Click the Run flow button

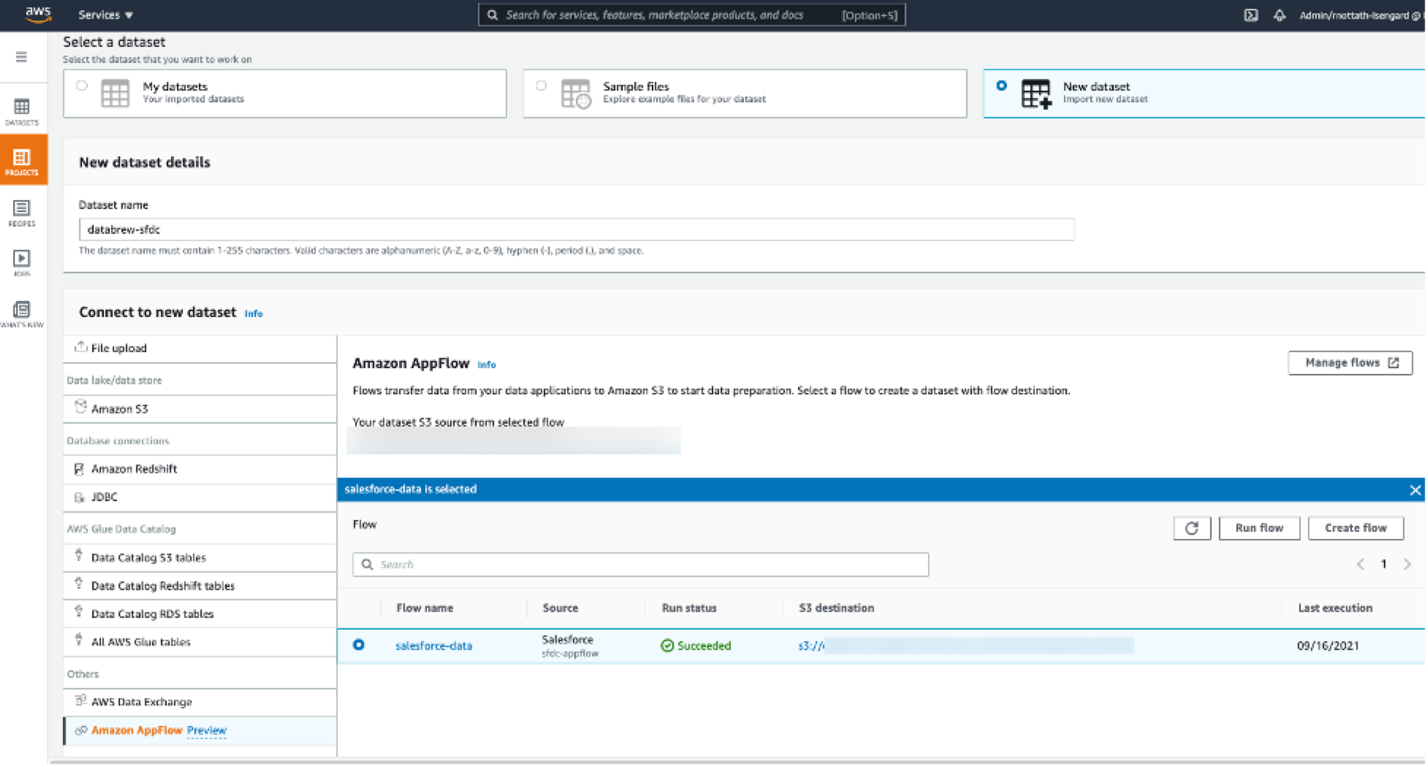tap(1259, 528)
